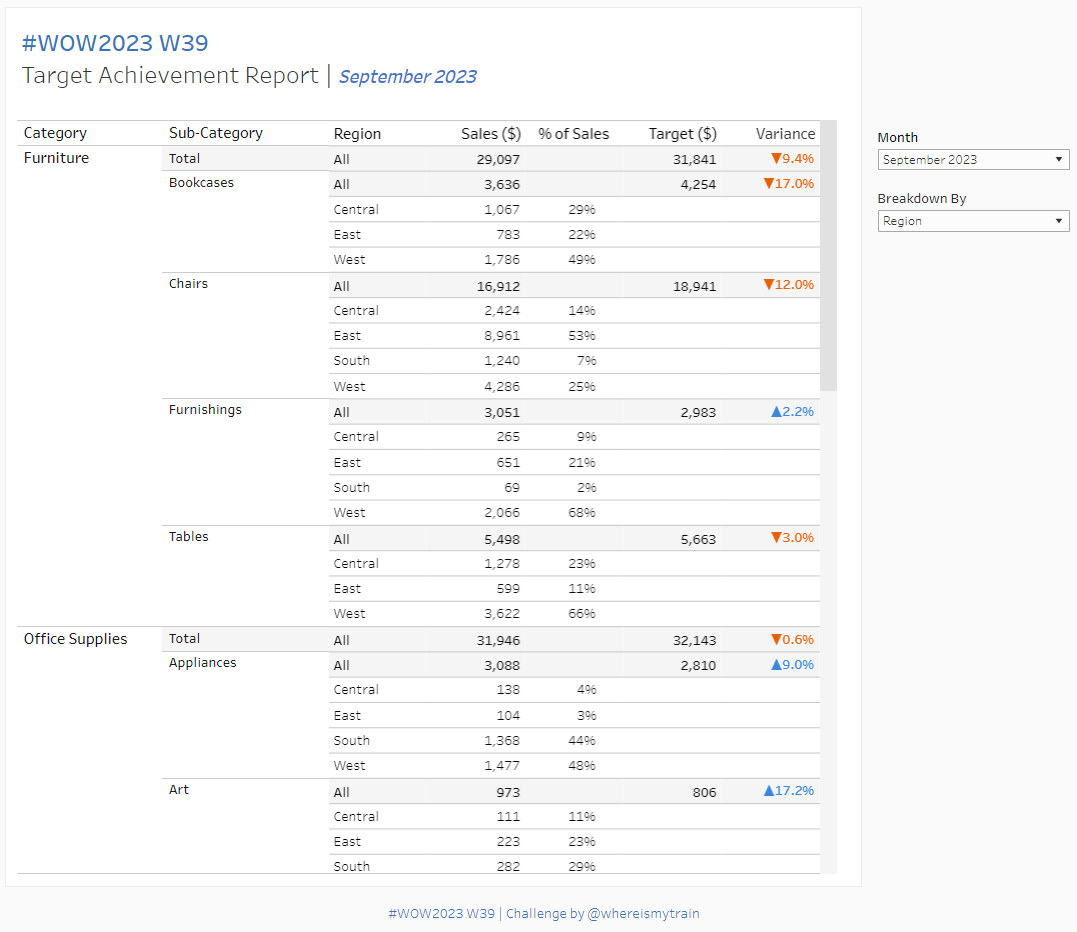1077x932 pixels.
Task: Click the orange down triangle beside Tables 3.0%
Action: 775,538
